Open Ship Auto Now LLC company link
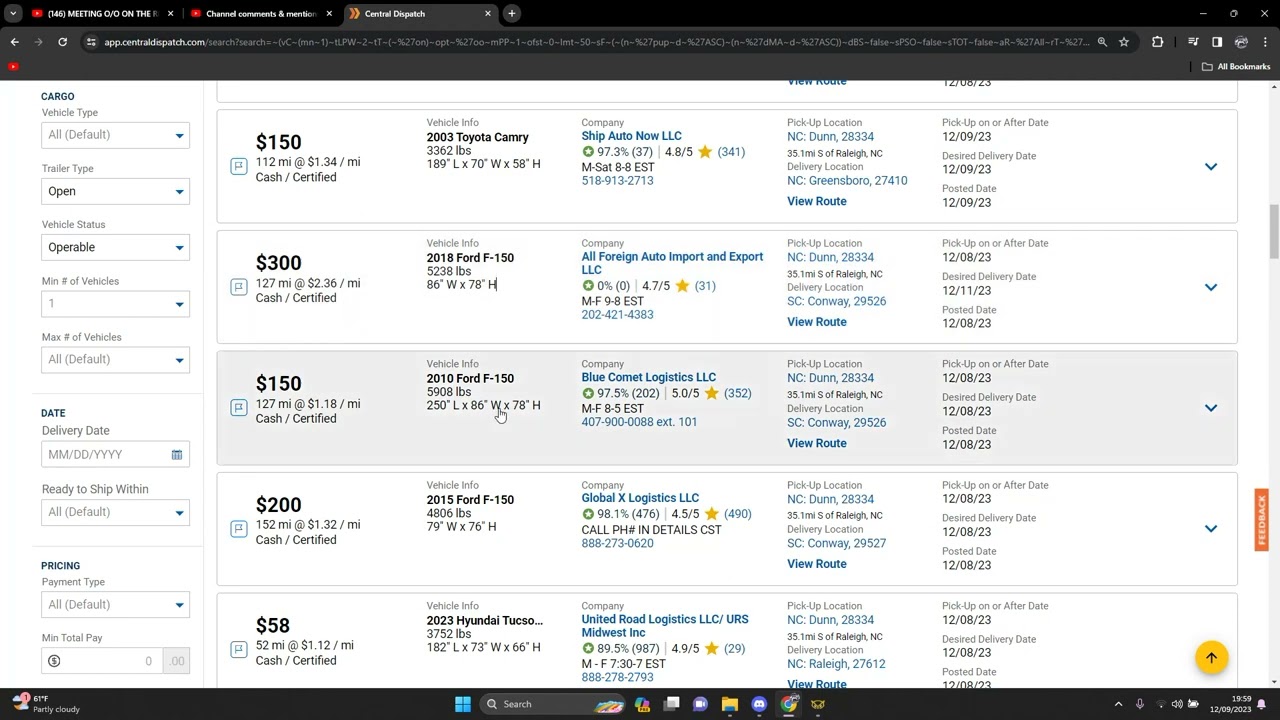Viewport: 1280px width, 720px height. pos(631,136)
